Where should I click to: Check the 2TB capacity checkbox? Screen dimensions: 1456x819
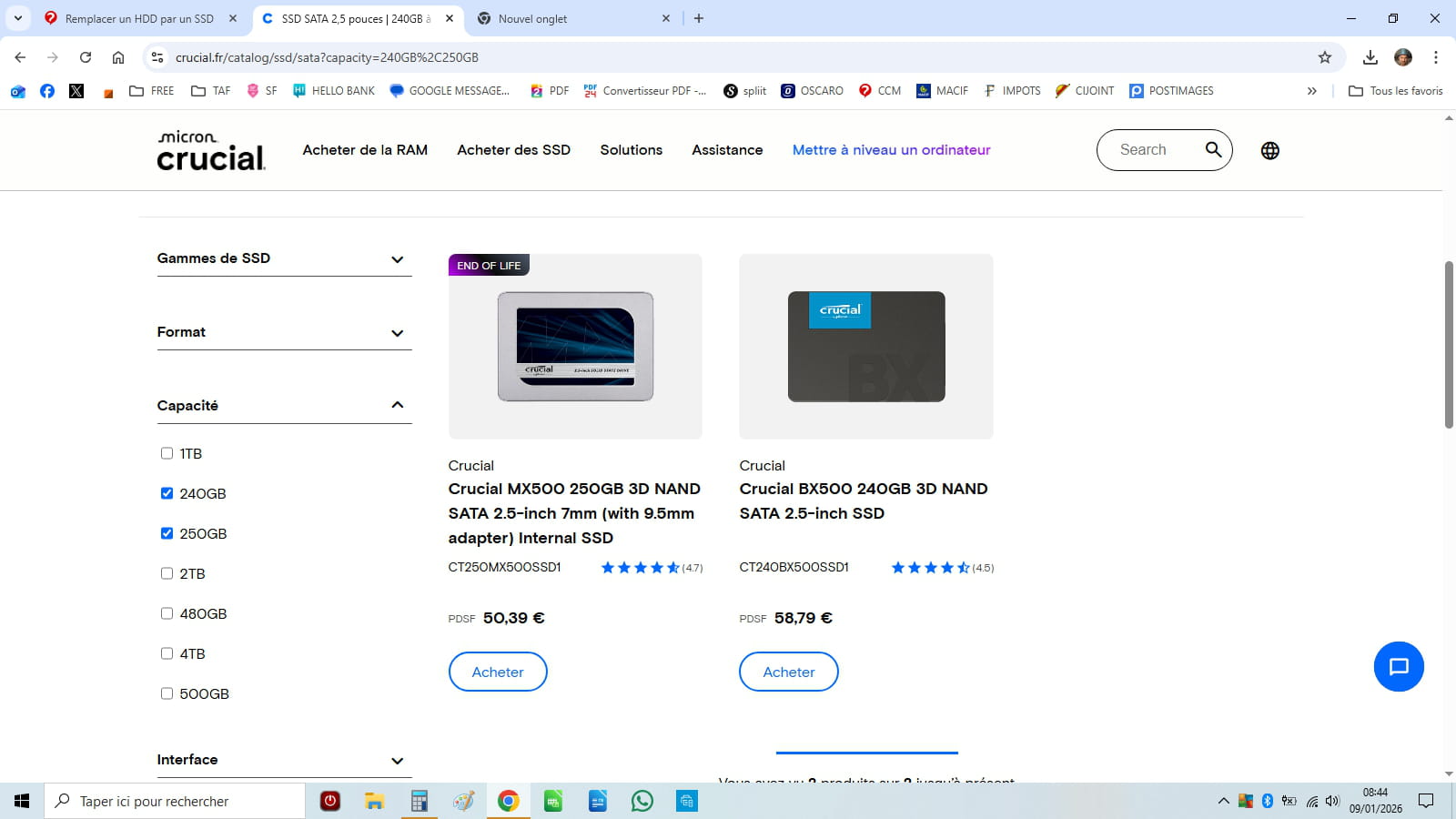click(167, 573)
